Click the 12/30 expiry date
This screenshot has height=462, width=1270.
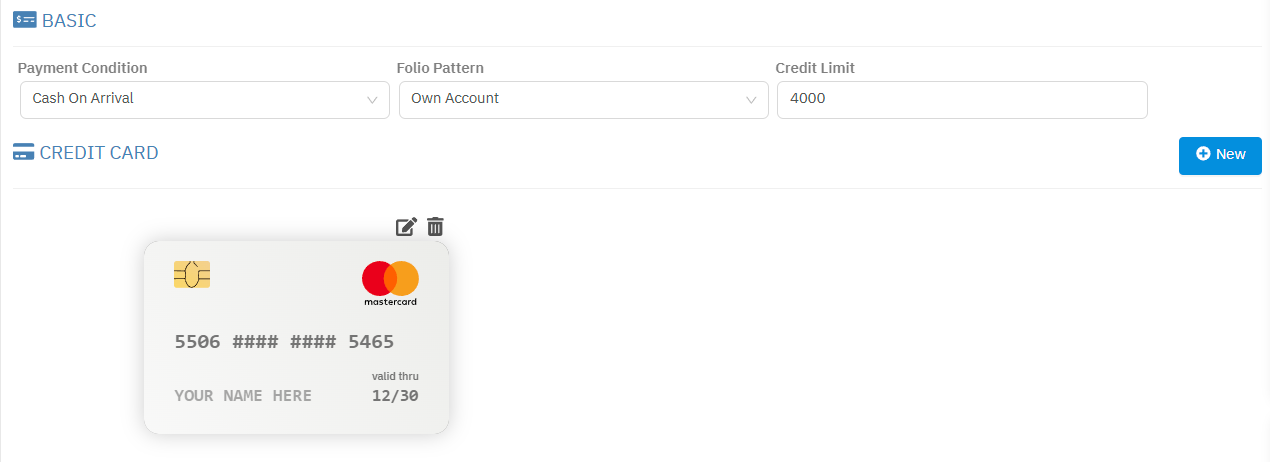tap(395, 396)
